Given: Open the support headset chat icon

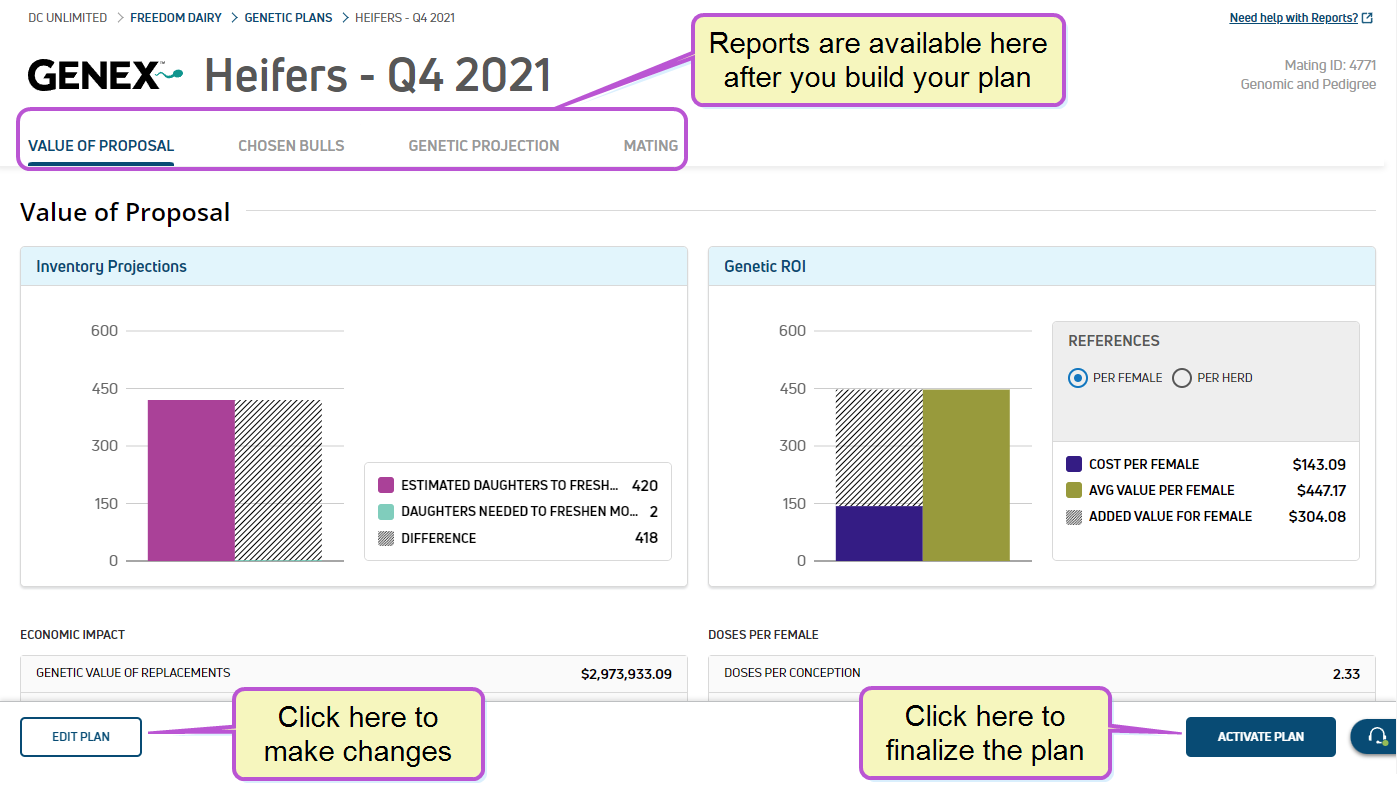Looking at the screenshot, I should (x=1377, y=737).
